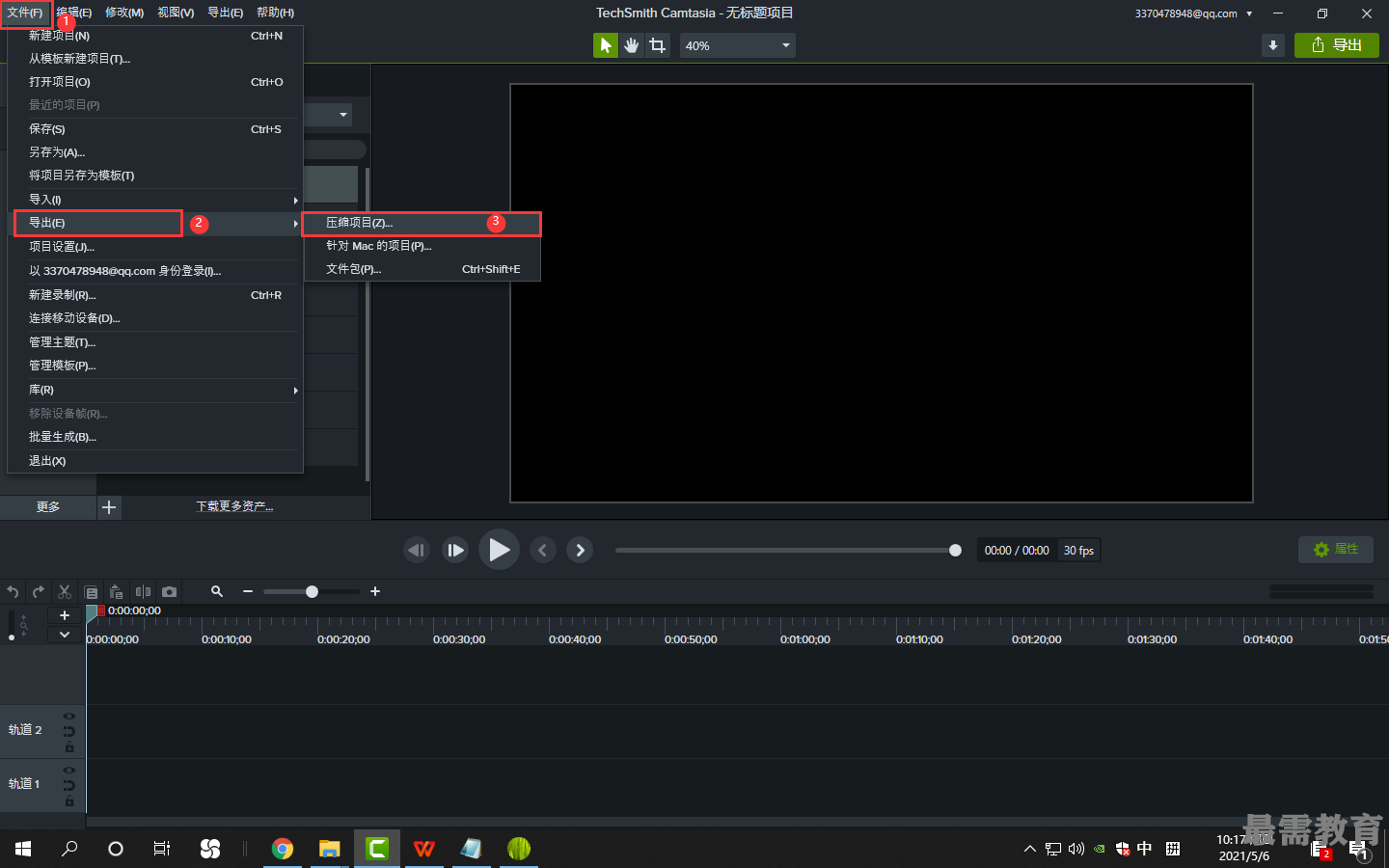The width and height of the screenshot is (1389, 868).
Task: Click the next frame step button
Action: tap(455, 550)
